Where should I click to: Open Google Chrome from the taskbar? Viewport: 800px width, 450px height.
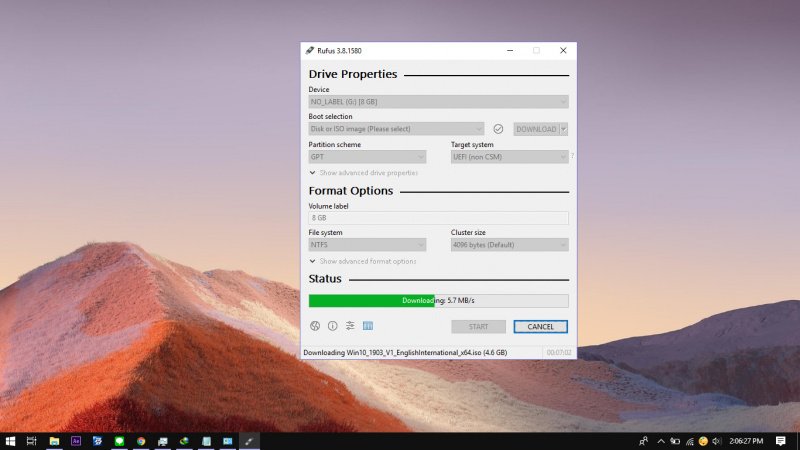click(141, 441)
